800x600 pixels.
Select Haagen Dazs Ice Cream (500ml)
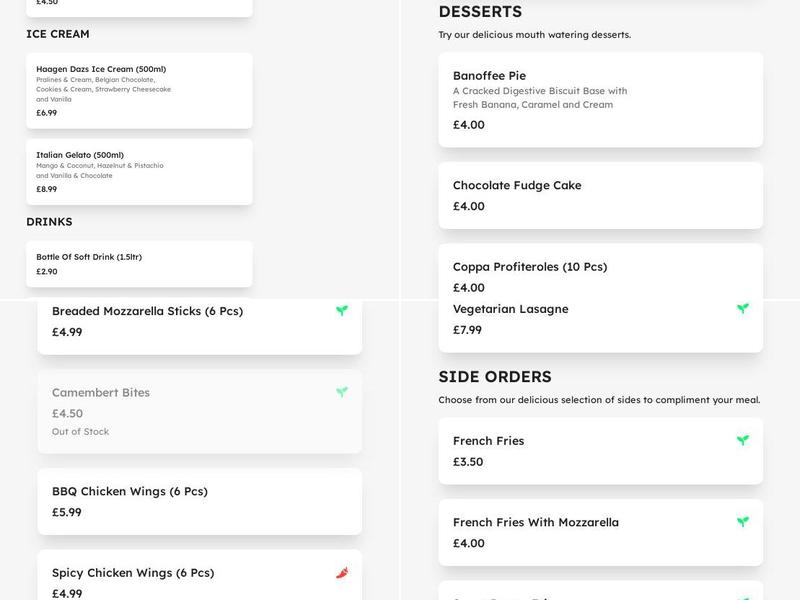[139, 91]
